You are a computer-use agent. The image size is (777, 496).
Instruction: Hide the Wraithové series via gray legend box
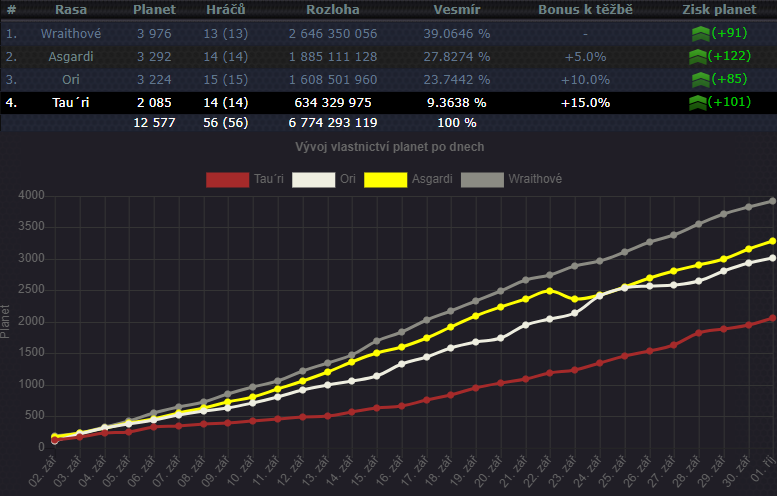pos(482,179)
